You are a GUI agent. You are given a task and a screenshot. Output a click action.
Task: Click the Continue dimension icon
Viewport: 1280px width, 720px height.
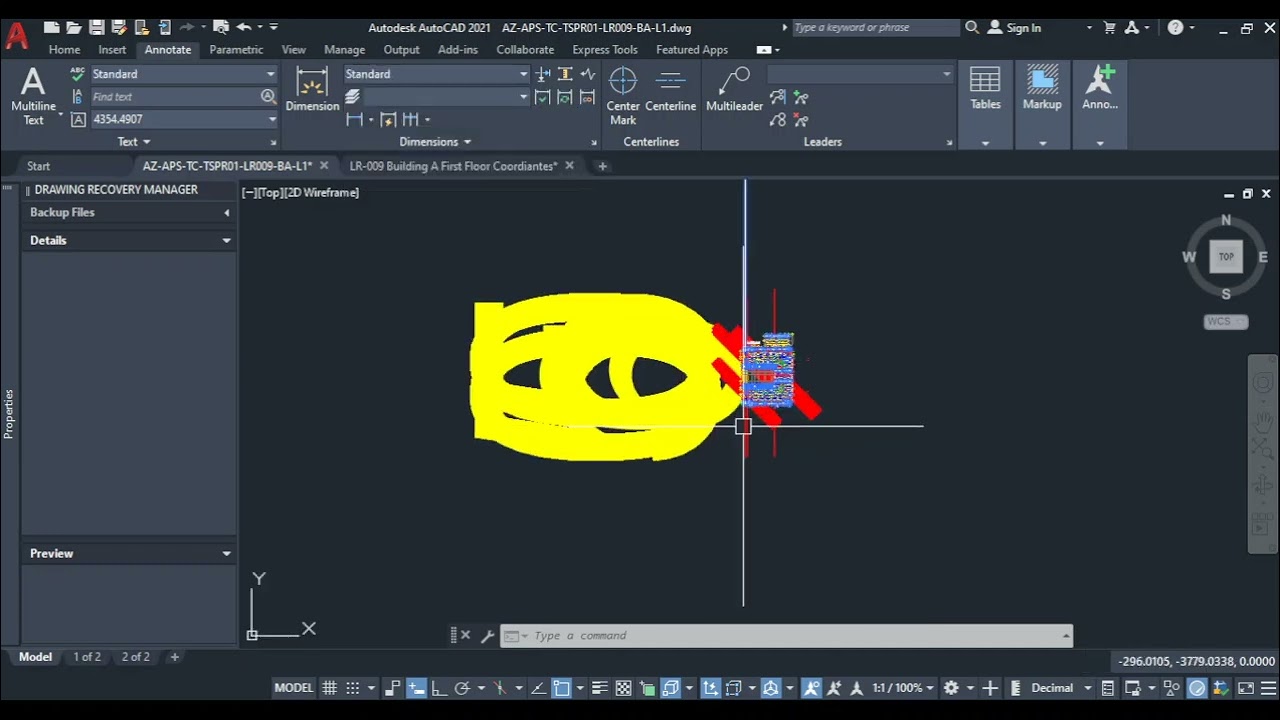point(410,120)
